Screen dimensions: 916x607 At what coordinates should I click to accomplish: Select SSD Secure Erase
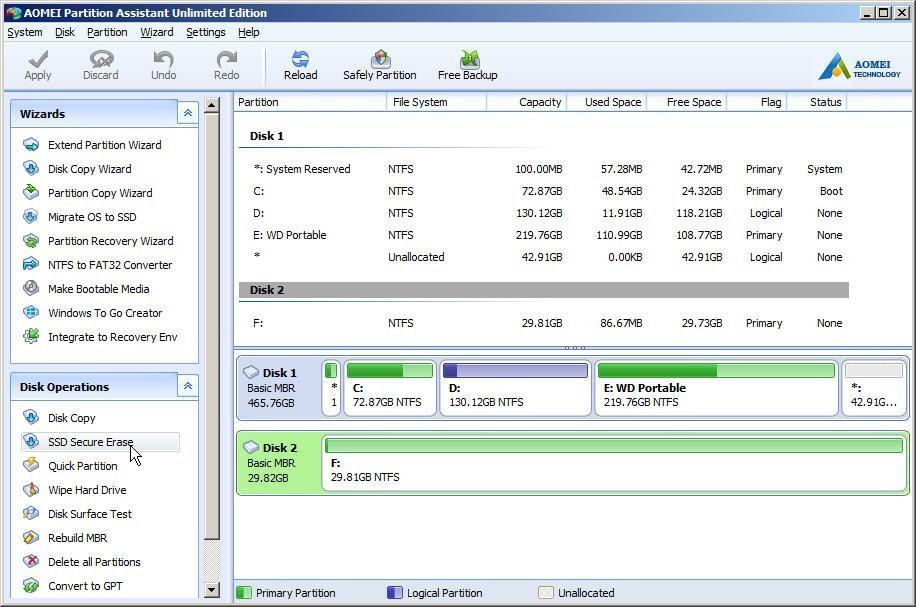click(x=100, y=442)
